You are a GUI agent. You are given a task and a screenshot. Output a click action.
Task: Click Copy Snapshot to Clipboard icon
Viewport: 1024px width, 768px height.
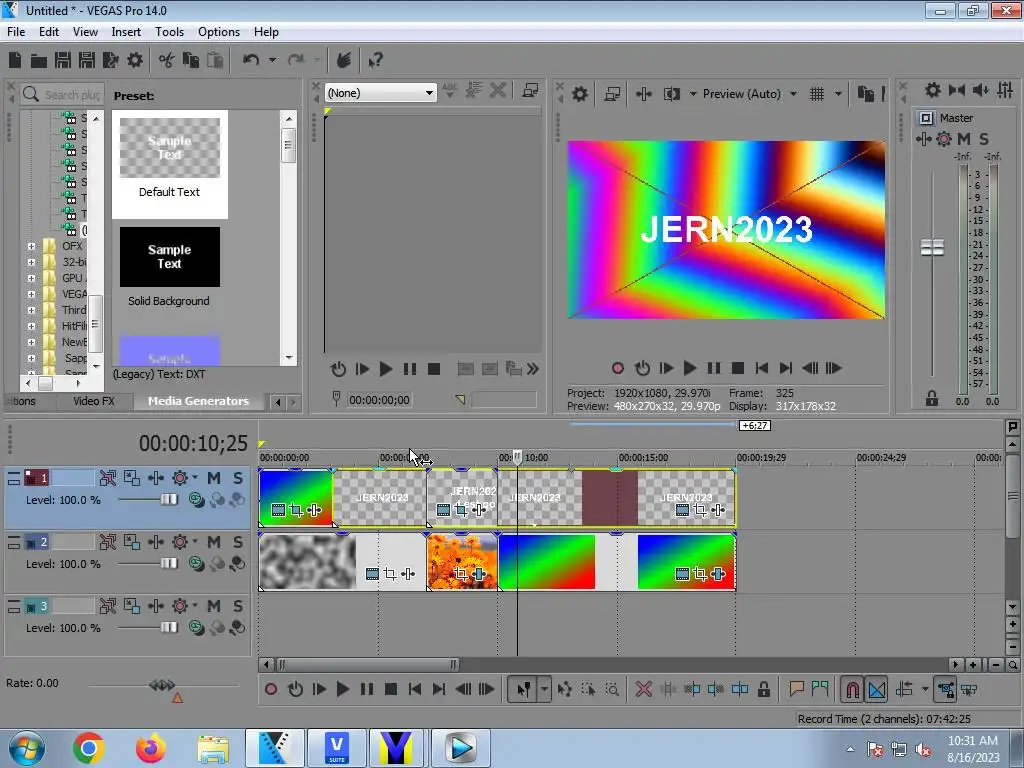[866, 94]
